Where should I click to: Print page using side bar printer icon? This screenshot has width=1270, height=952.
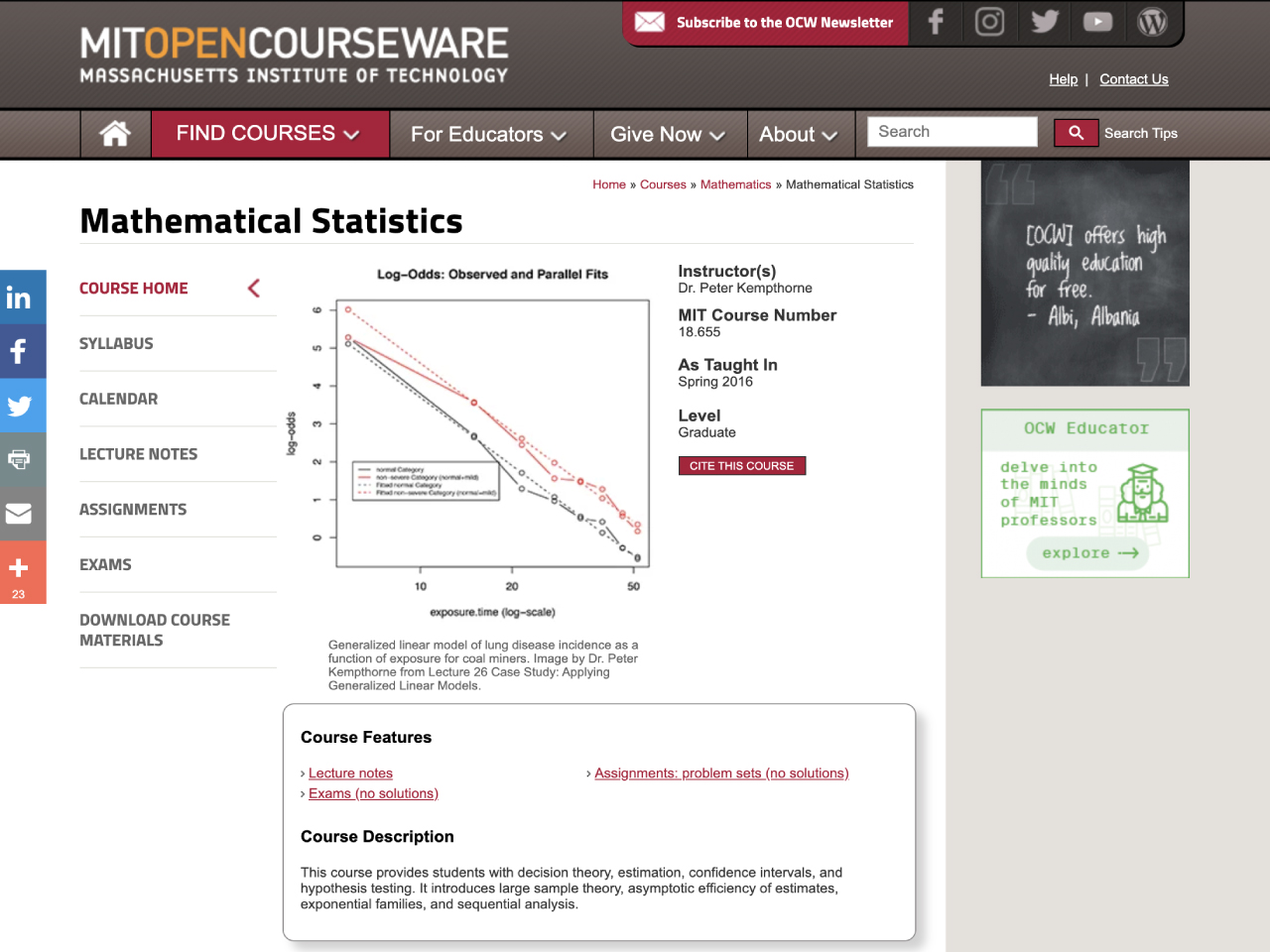19,459
